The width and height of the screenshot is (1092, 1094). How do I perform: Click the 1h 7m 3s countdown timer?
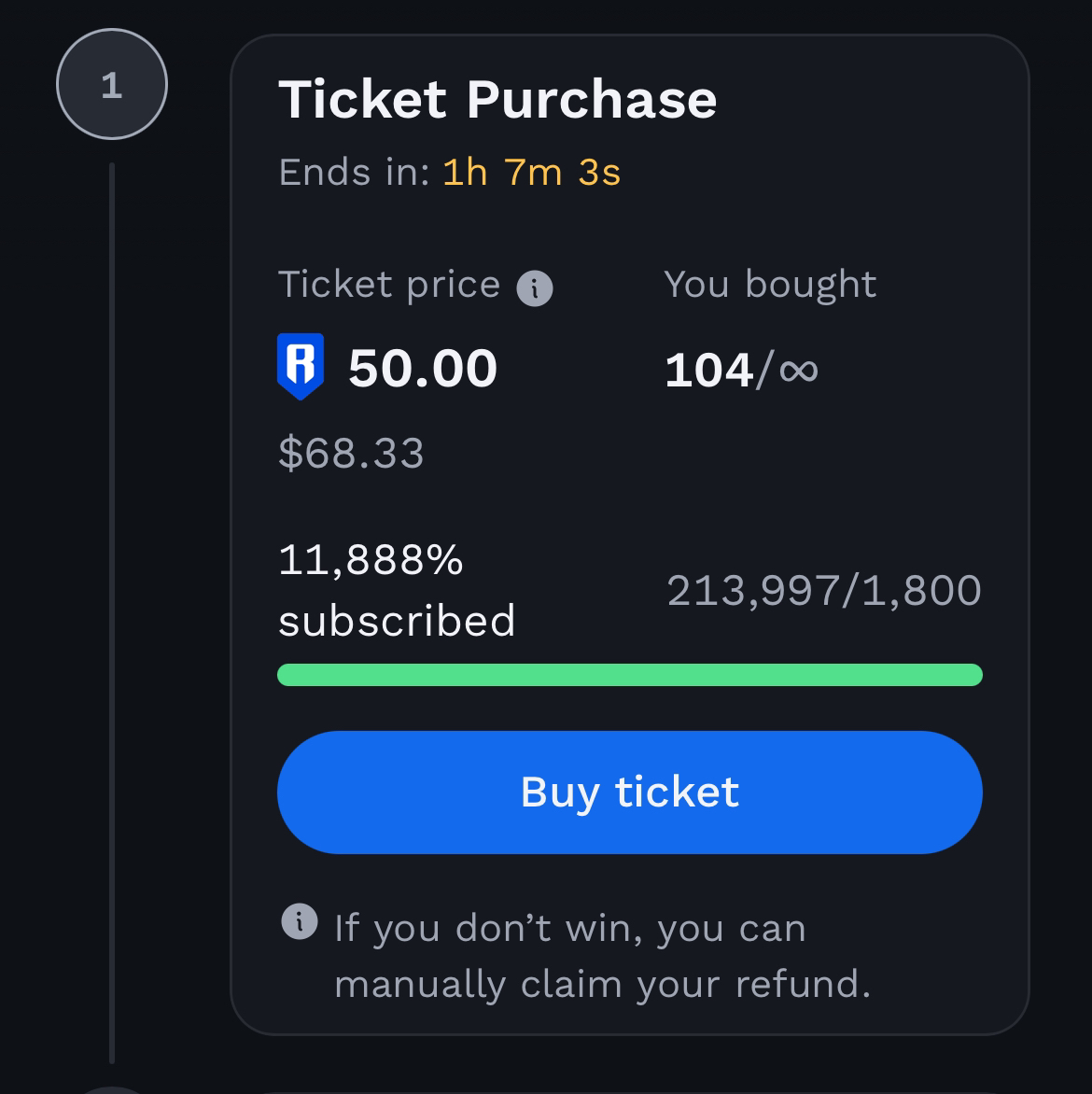click(x=531, y=173)
